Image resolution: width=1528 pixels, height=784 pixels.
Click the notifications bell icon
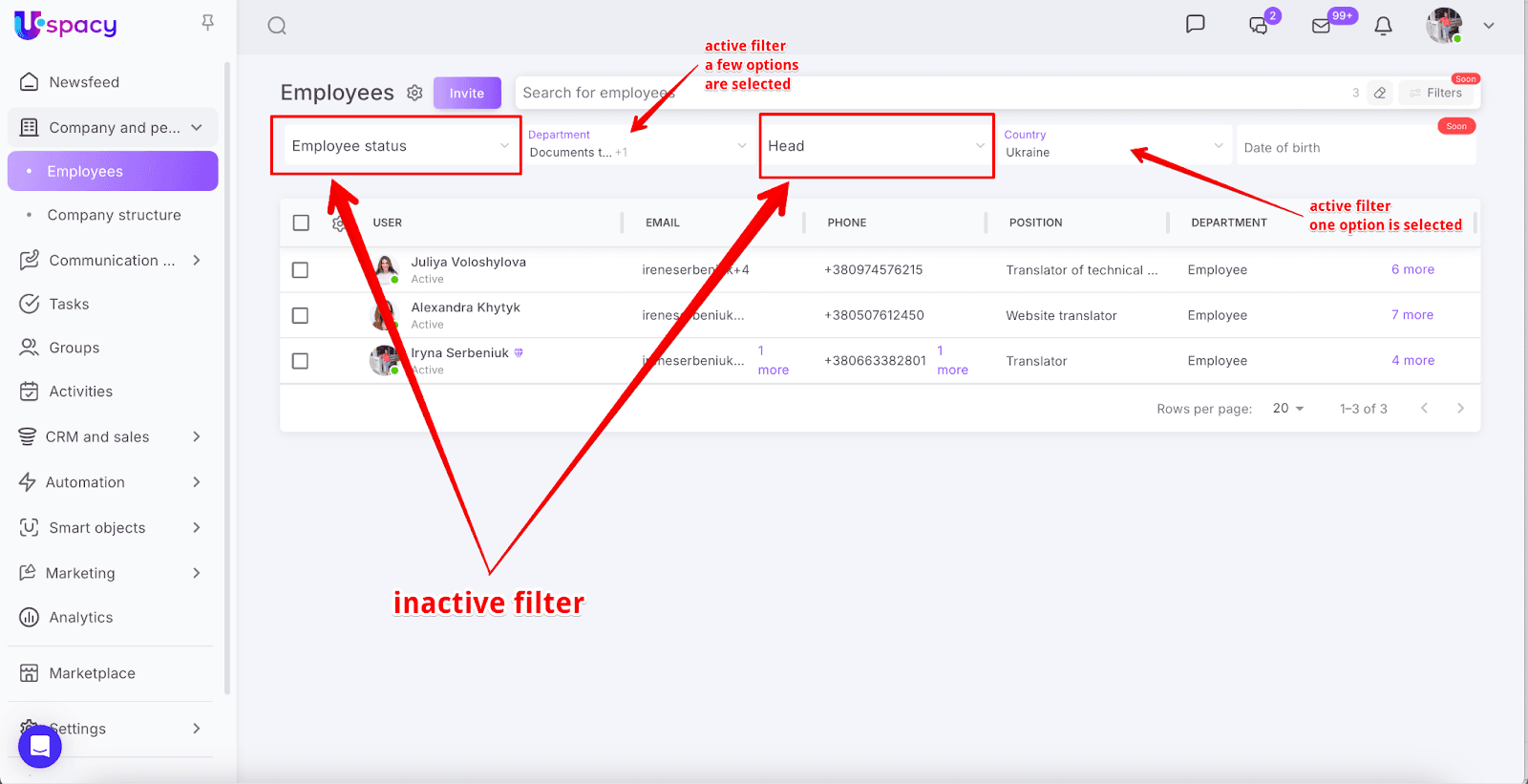(1383, 26)
